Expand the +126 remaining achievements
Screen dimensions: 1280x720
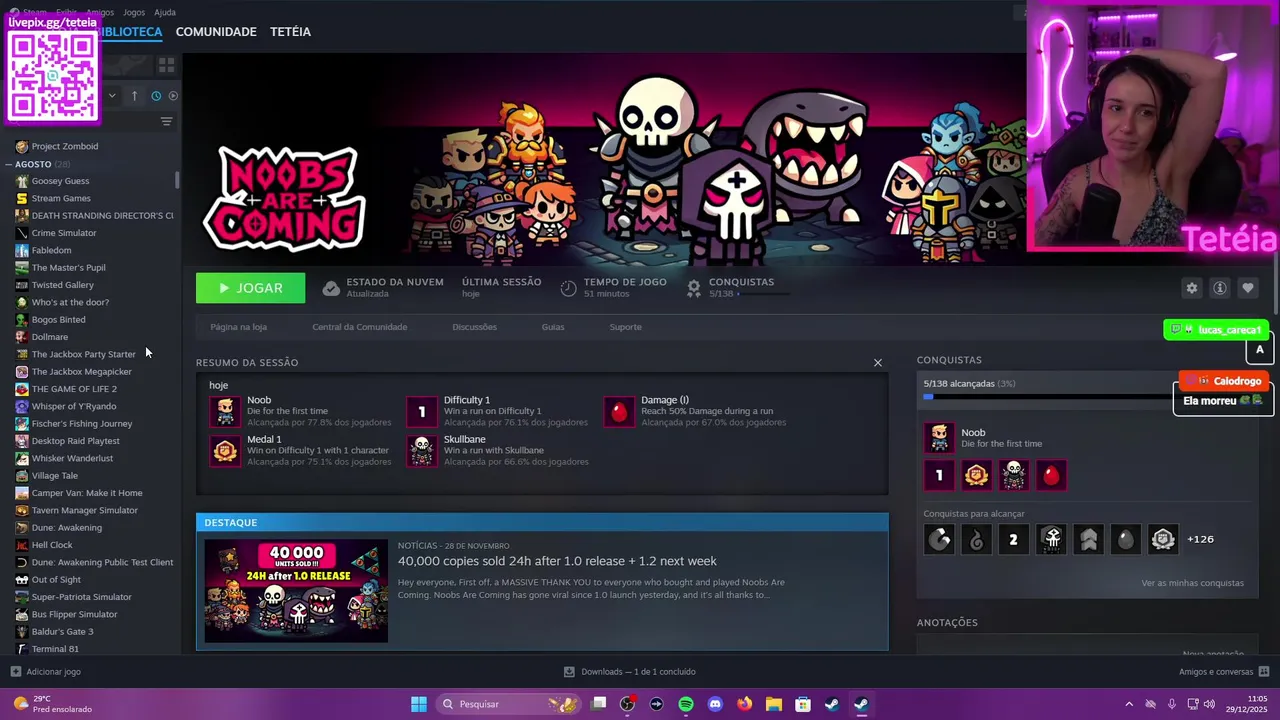[x=1200, y=539]
